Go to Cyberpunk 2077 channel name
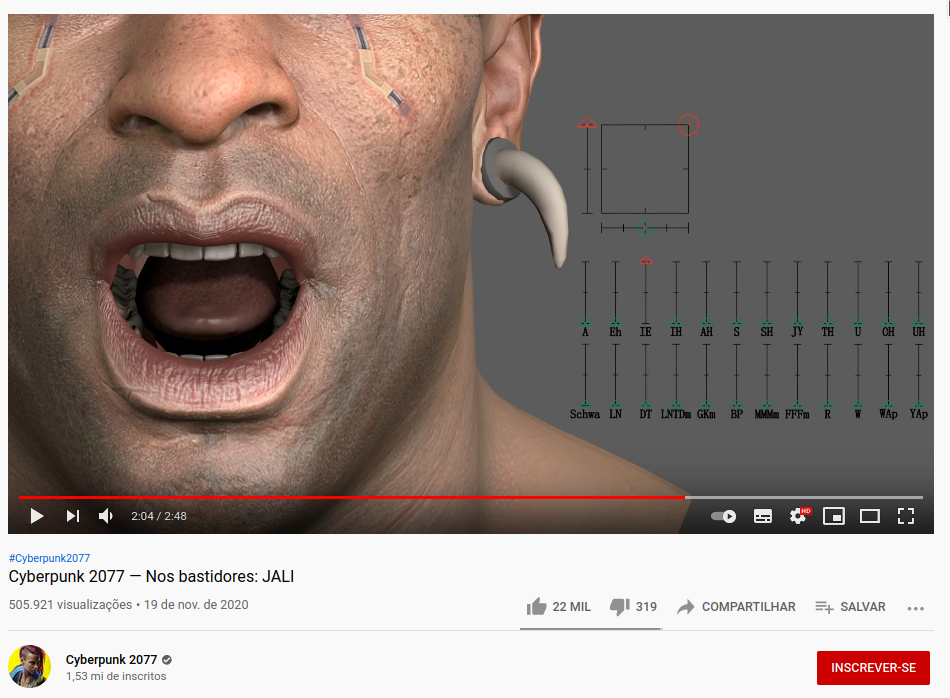This screenshot has width=950, height=698. click(x=111, y=659)
